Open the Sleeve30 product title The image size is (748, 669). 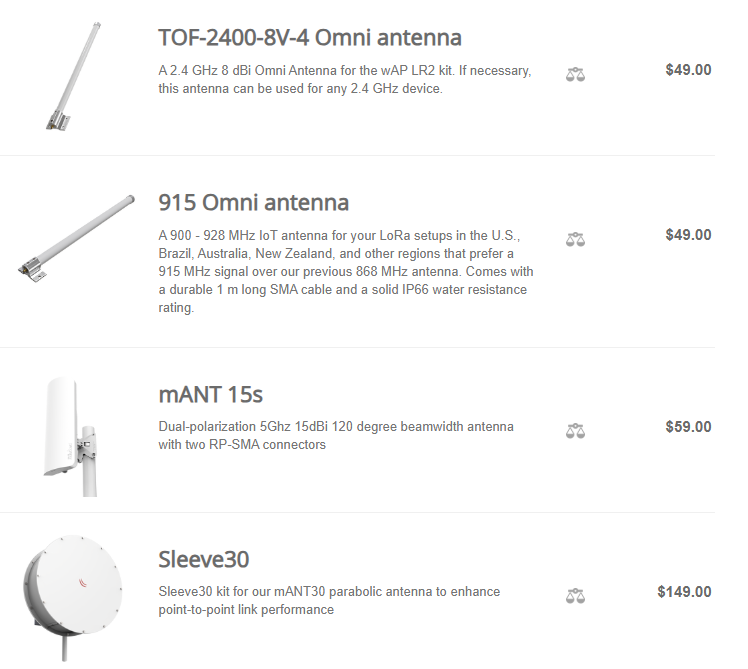pos(204,559)
